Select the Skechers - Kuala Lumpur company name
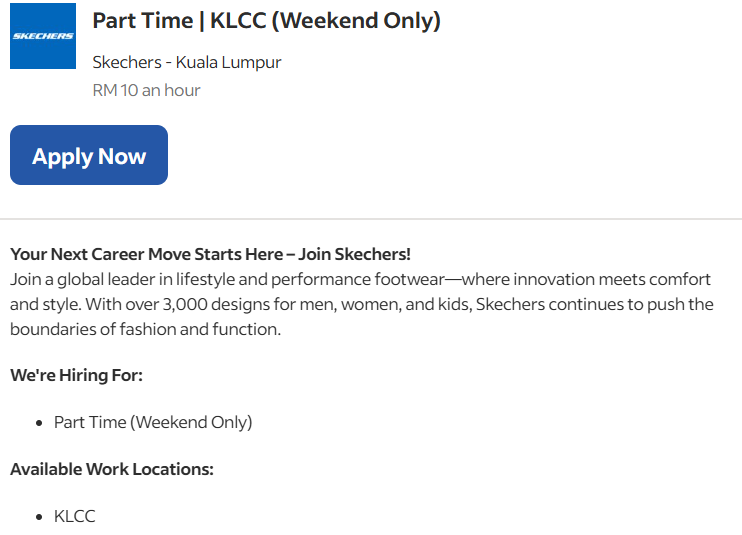Viewport: 742px width, 535px height. (186, 62)
